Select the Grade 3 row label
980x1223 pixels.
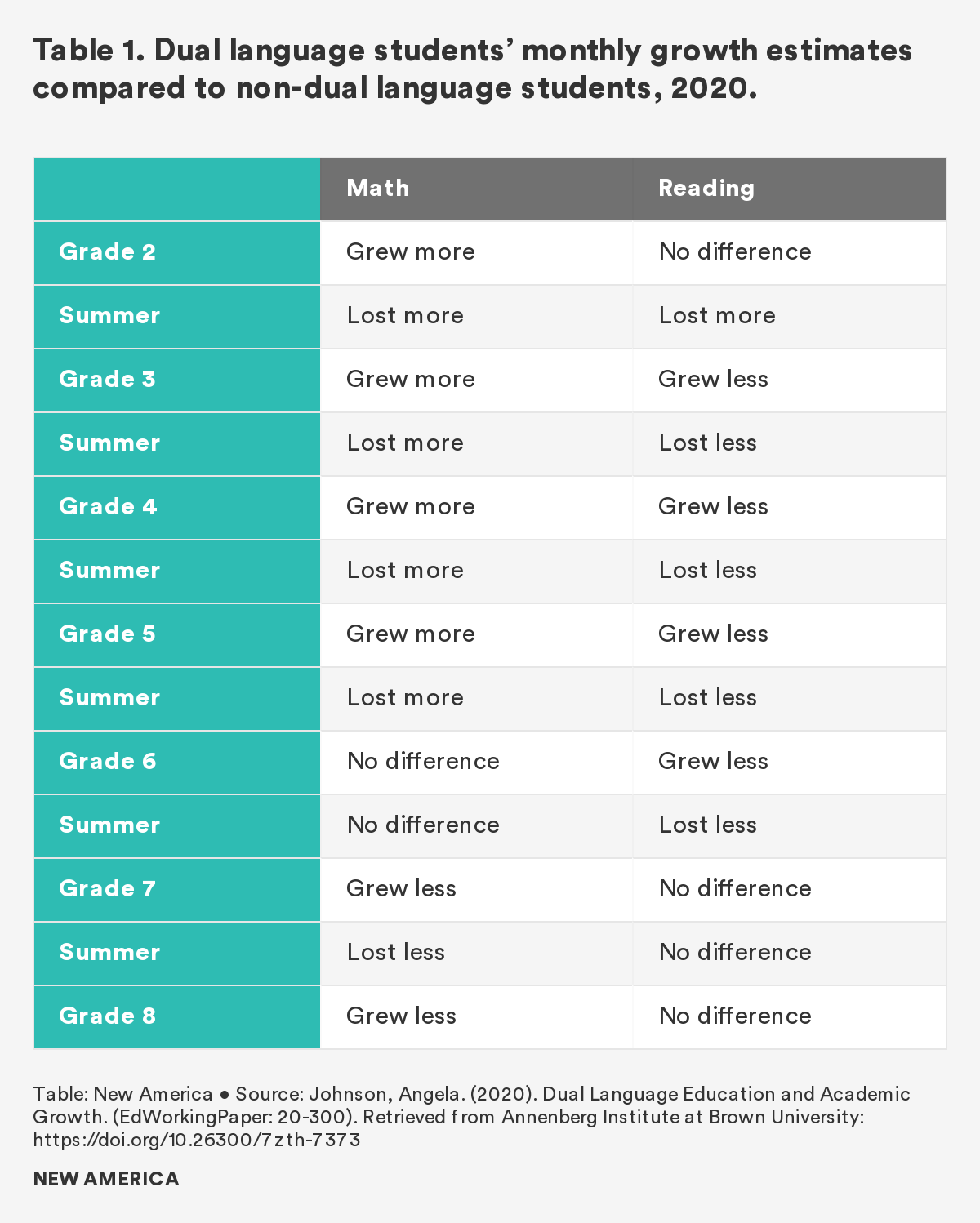click(x=108, y=380)
